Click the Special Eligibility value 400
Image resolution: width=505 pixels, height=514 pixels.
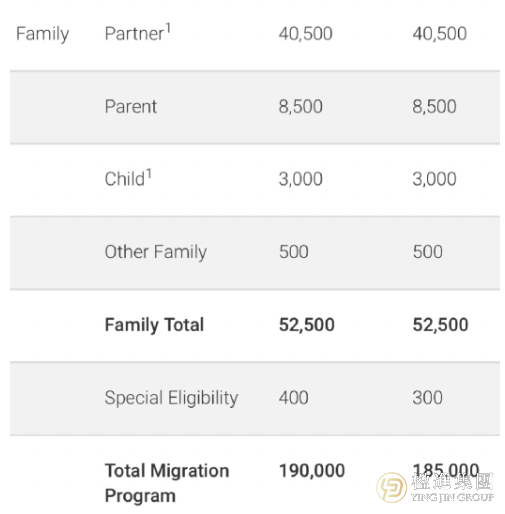[294, 397]
